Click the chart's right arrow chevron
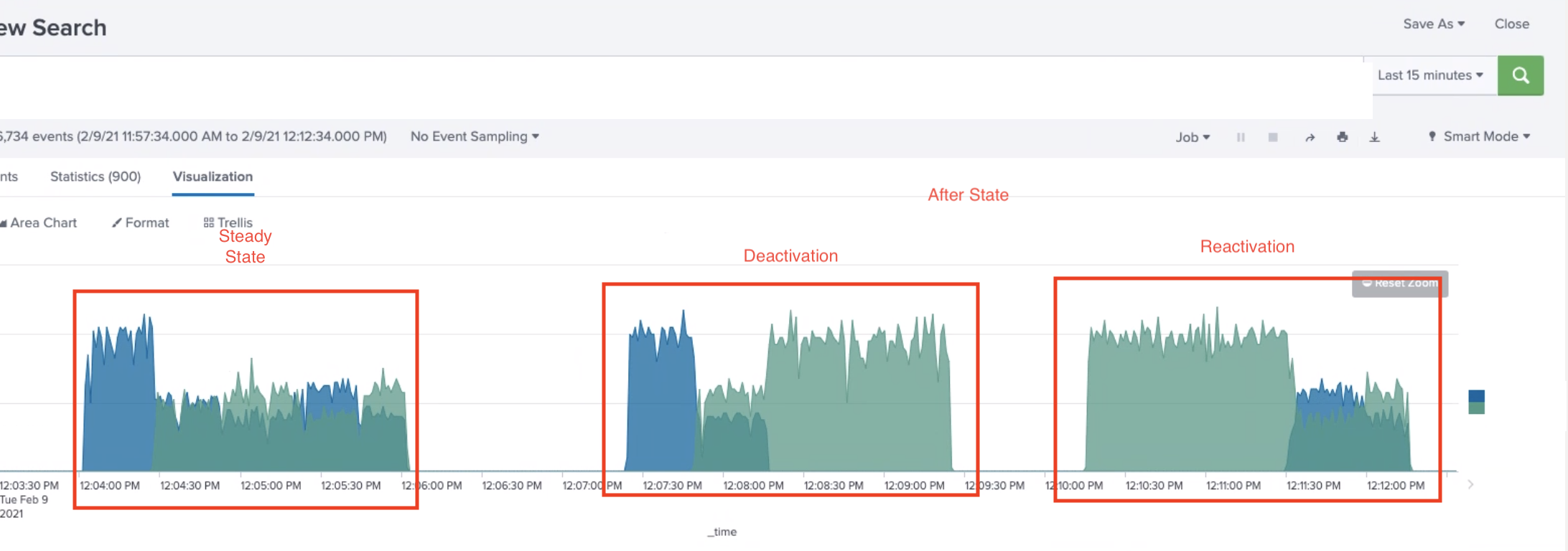Viewport: 1568px width, 551px height. 1470,485
